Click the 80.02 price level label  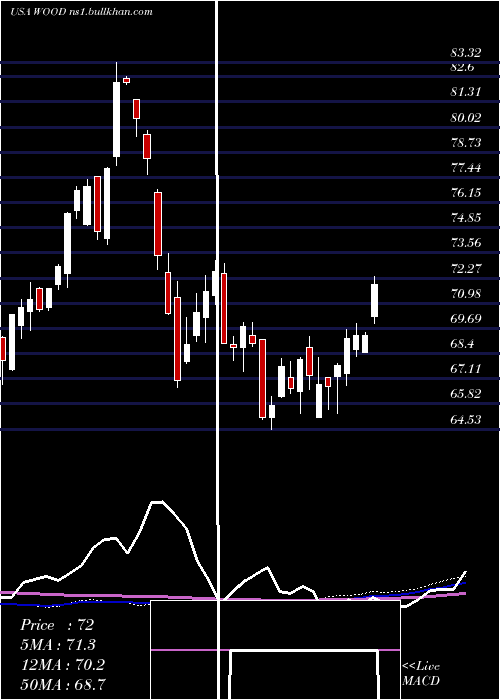(x=466, y=118)
